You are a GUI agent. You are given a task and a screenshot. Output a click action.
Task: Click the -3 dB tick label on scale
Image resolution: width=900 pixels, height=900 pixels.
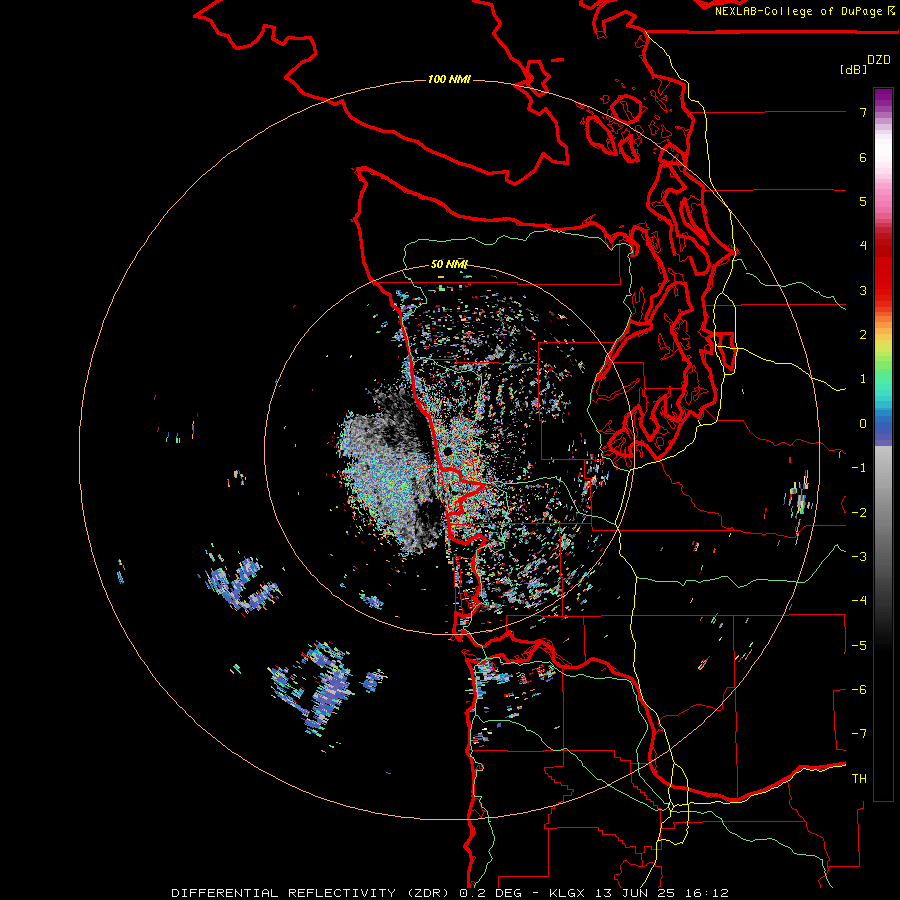tap(859, 557)
